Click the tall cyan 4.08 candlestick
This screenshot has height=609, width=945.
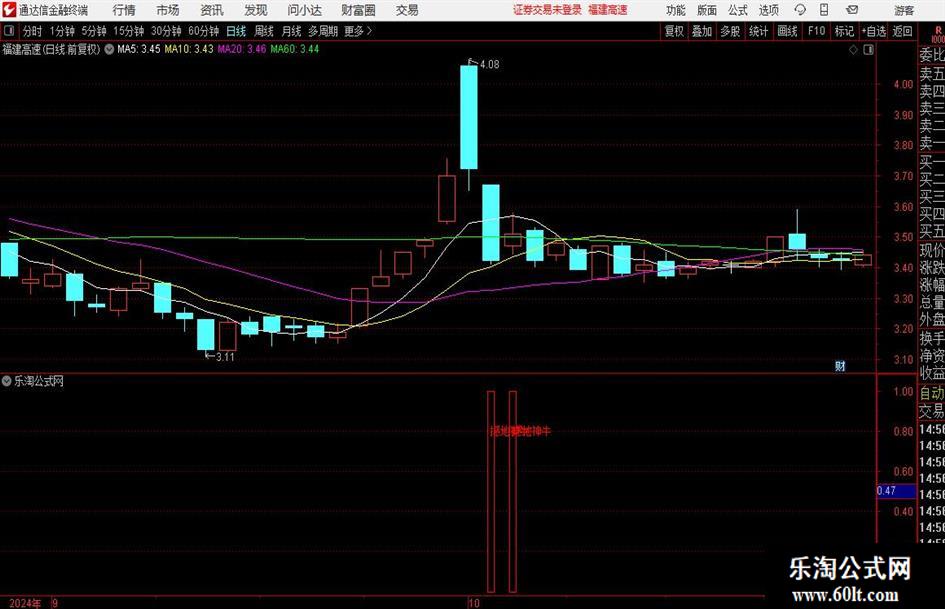pos(469,117)
